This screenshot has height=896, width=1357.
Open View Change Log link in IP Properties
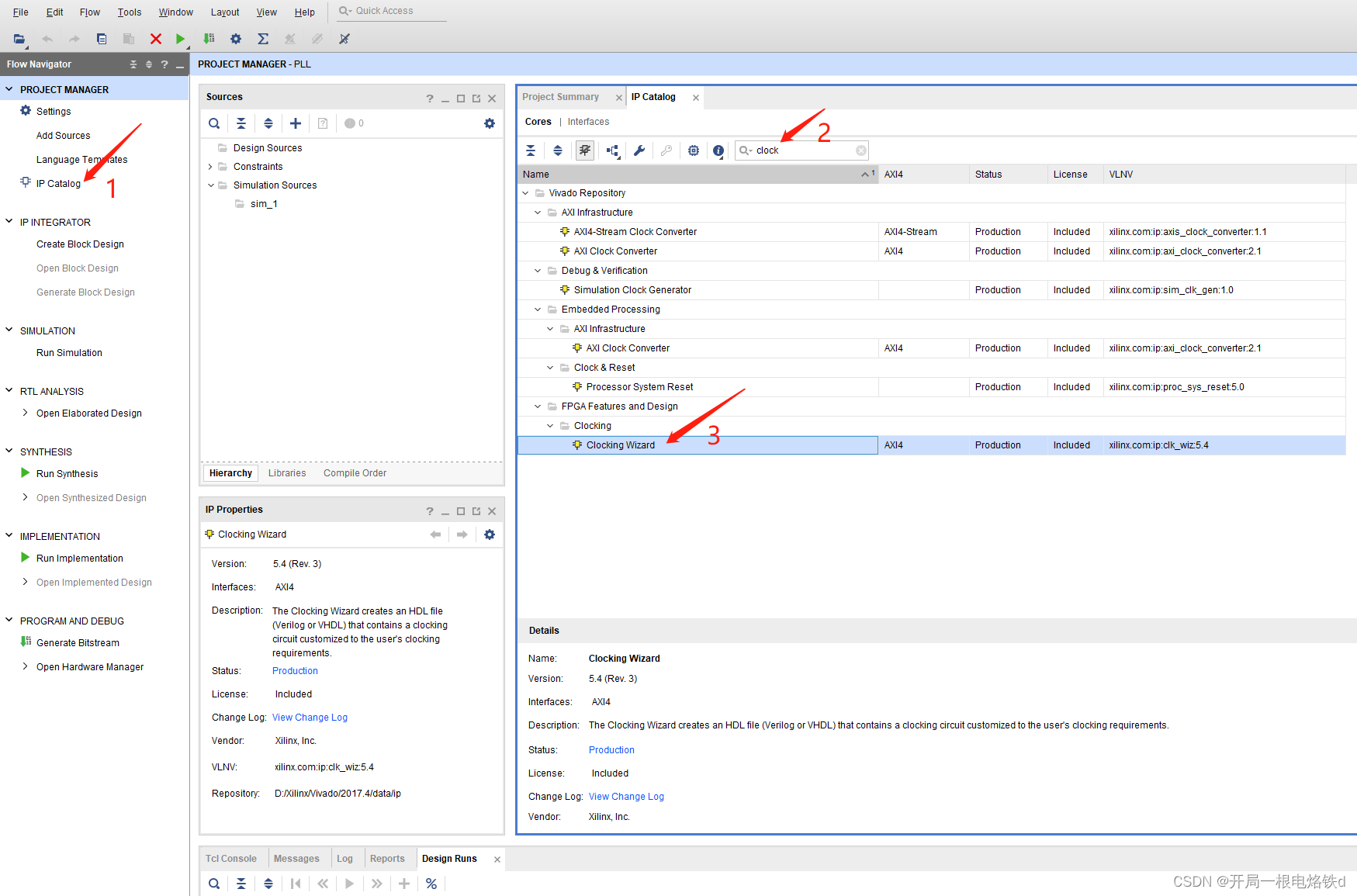[310, 718]
